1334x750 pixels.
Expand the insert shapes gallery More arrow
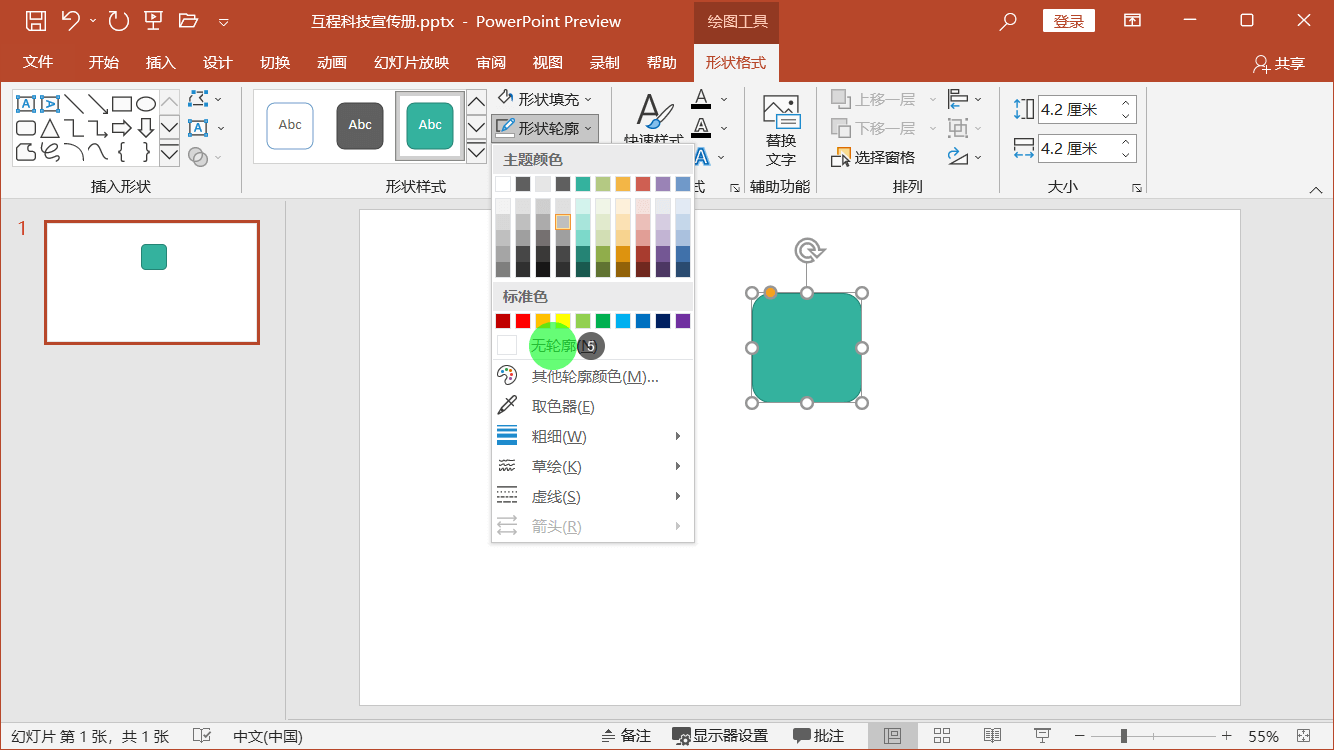pos(169,154)
